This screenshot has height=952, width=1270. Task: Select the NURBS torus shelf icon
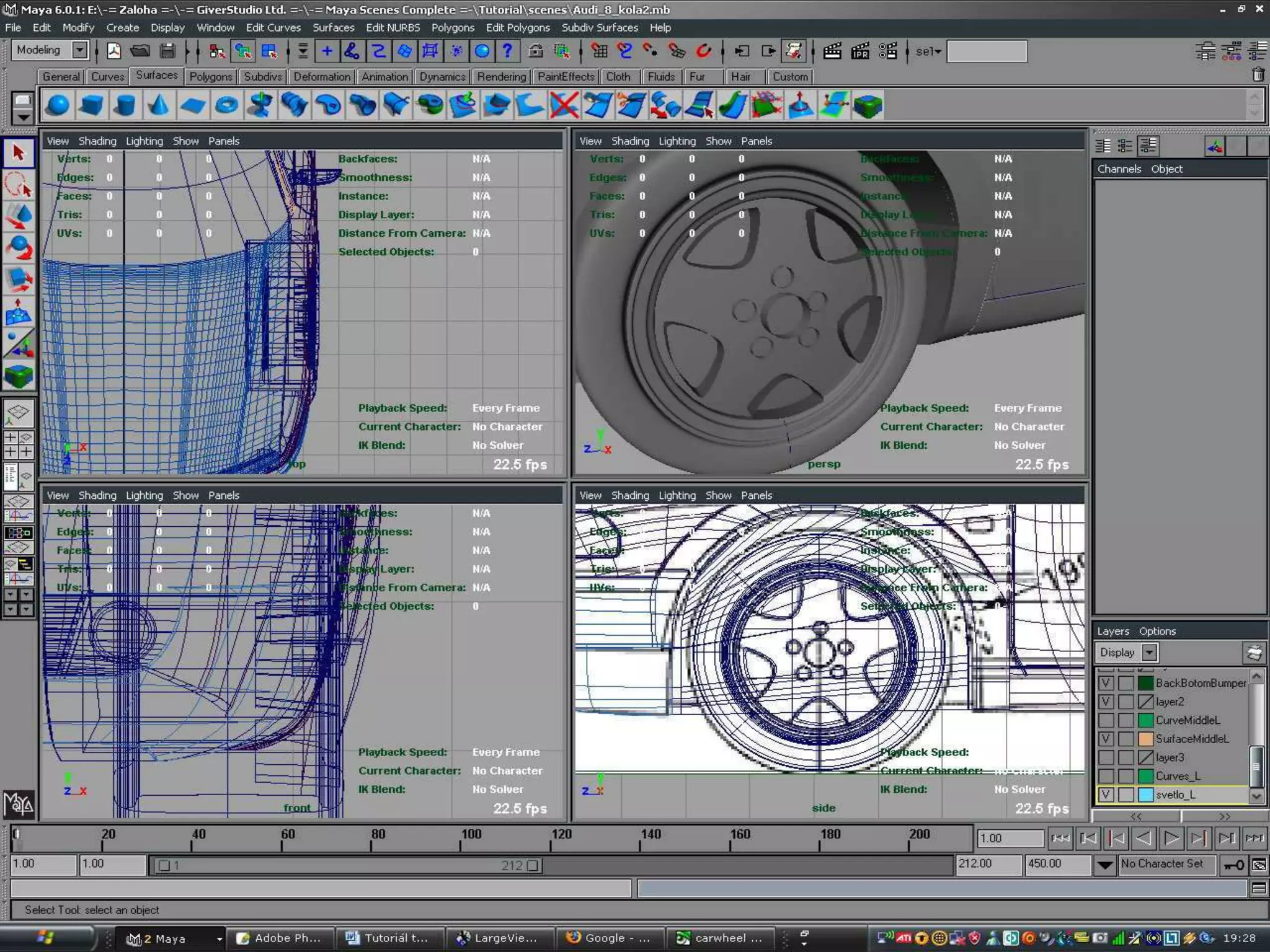pyautogui.click(x=226, y=105)
